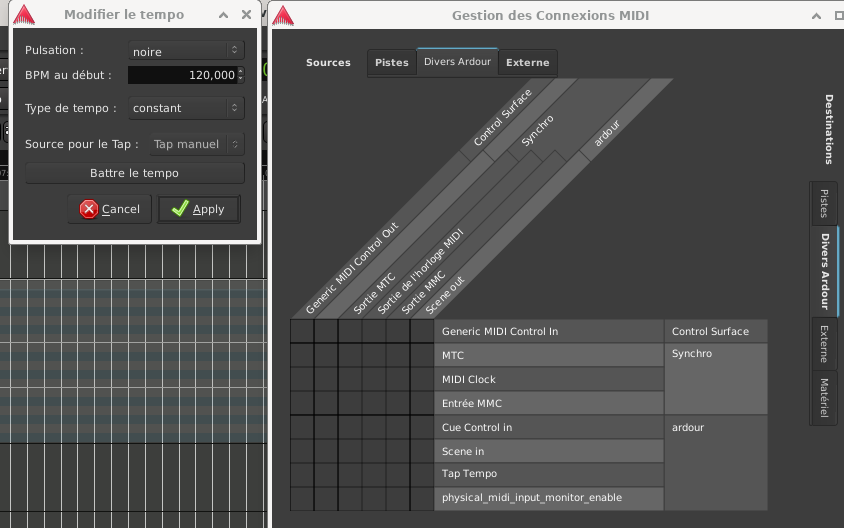Switch to the Externe sources tab
This screenshot has height=528, width=844.
click(527, 62)
